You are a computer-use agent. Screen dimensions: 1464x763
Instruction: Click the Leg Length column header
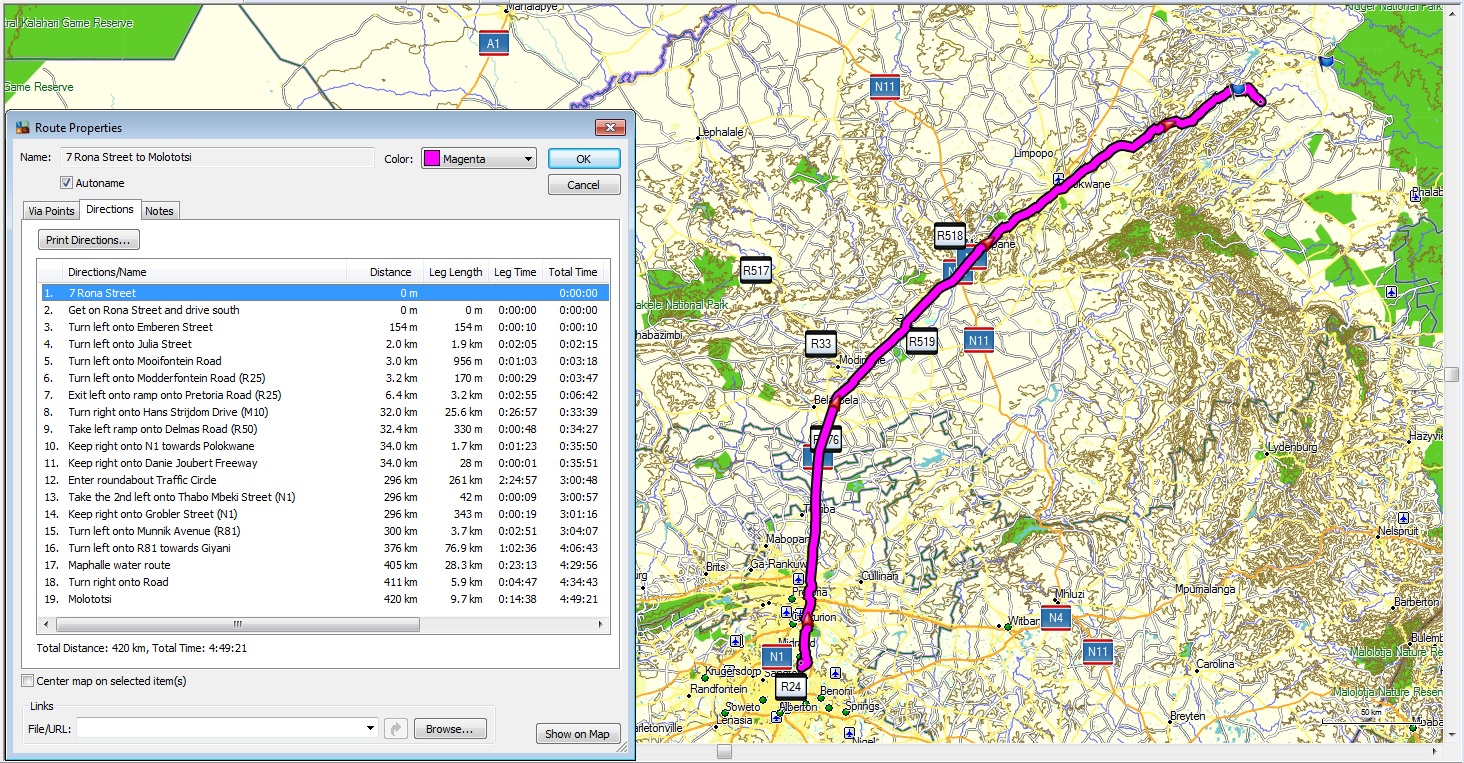pos(456,272)
